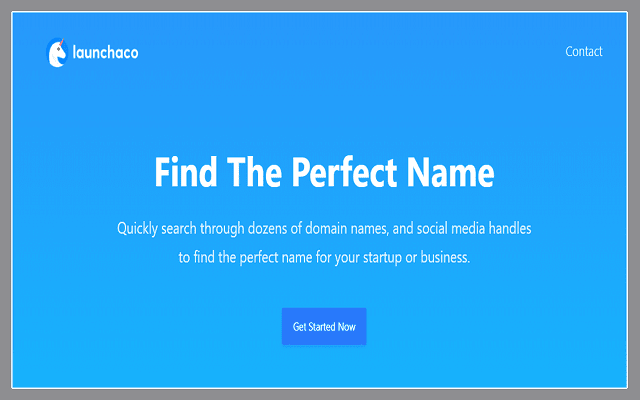Click the word "Quickly" in the subtitle
The width and height of the screenshot is (640, 400).
point(139,229)
